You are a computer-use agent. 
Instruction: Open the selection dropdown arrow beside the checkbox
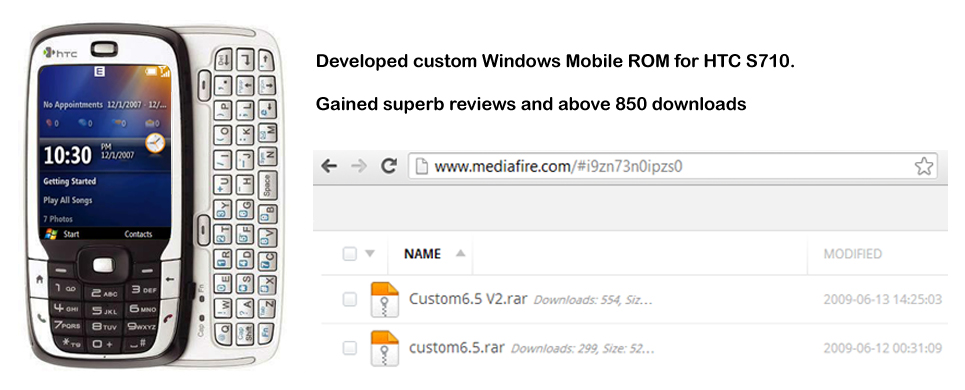tap(370, 253)
